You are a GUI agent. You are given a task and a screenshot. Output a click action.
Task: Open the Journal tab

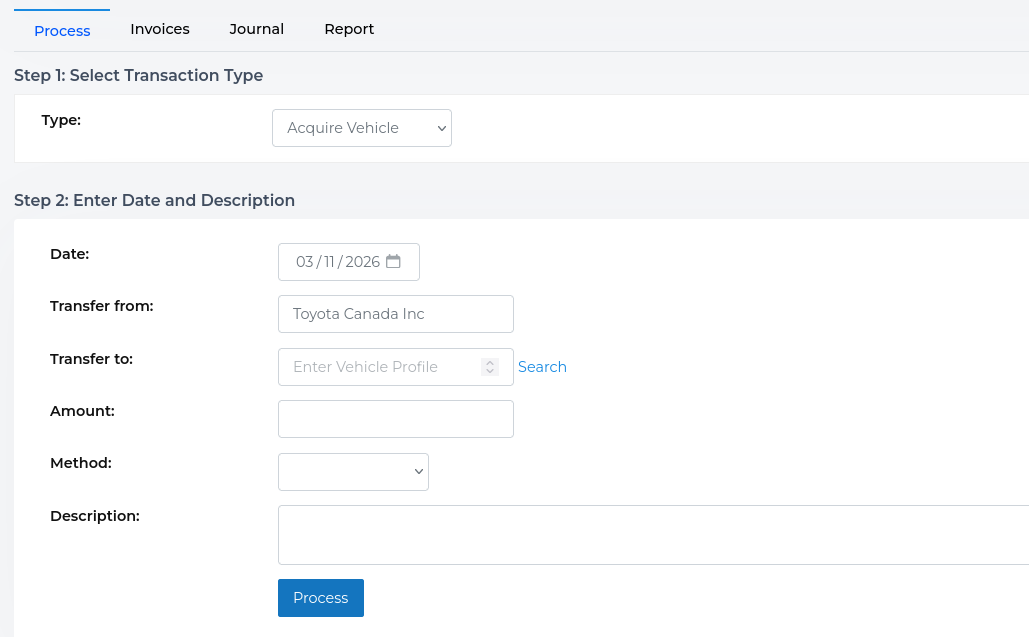(256, 29)
